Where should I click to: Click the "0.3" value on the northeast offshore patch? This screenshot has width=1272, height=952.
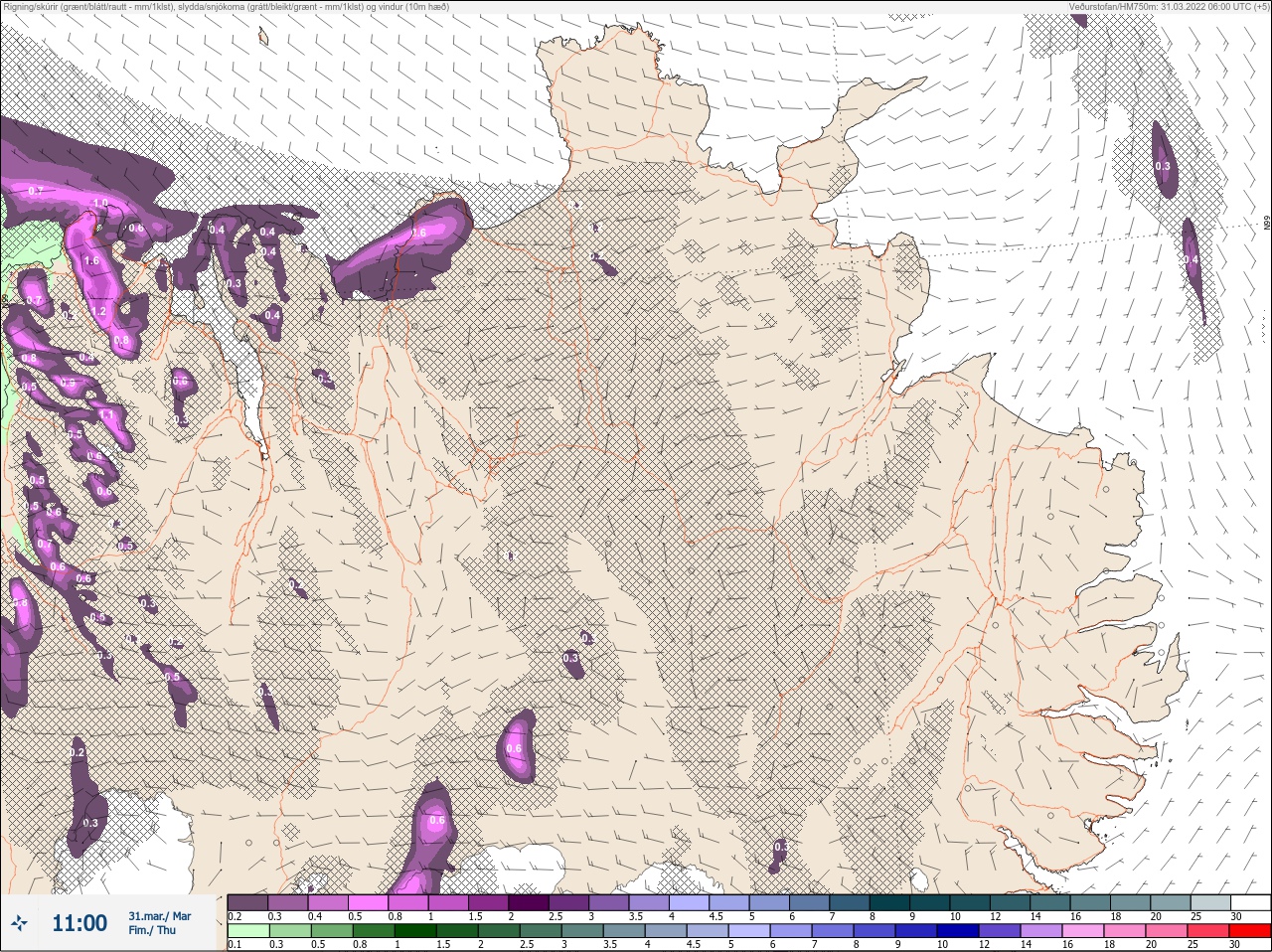1163,166
